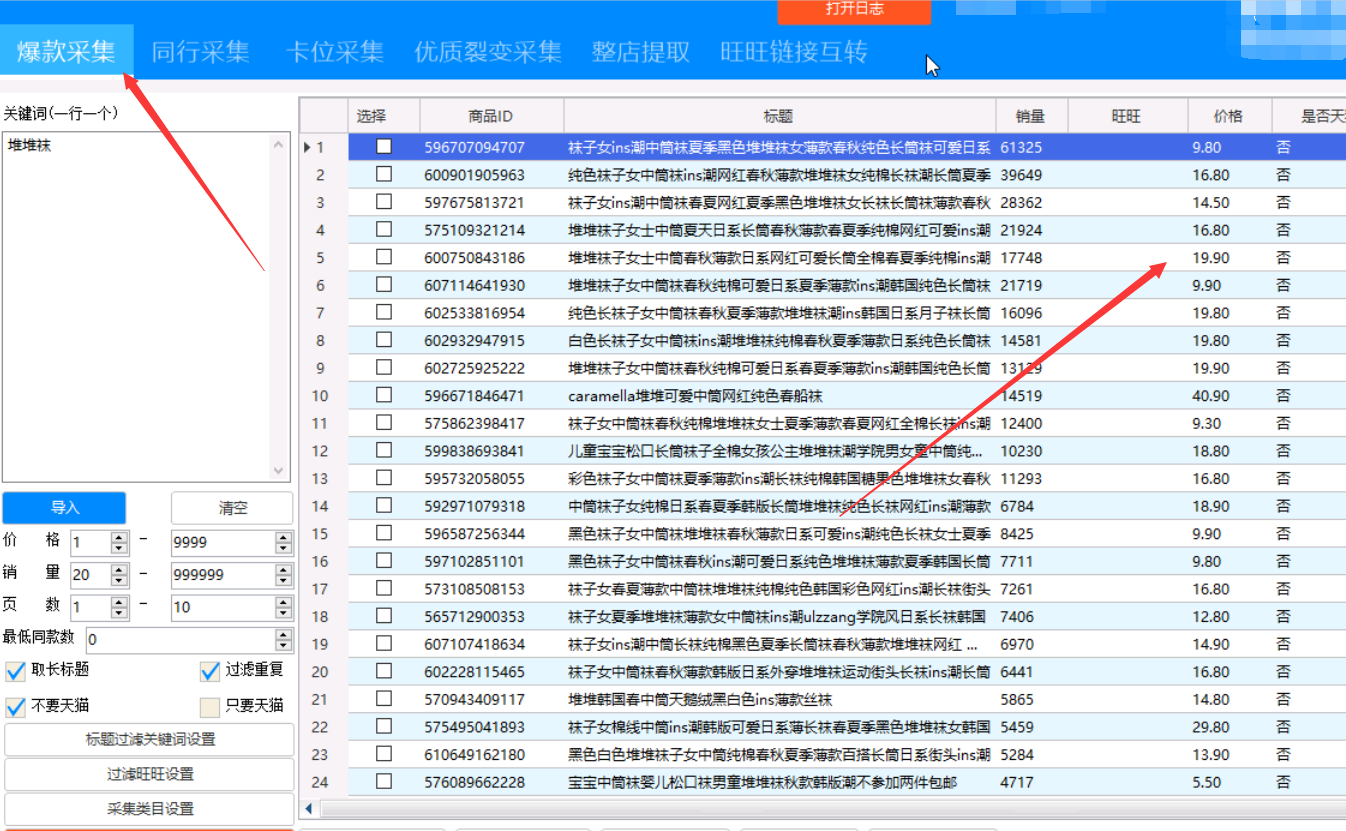This screenshot has height=831, width=1346.
Task: Click the 清空 button to clear keywords
Action: click(231, 508)
